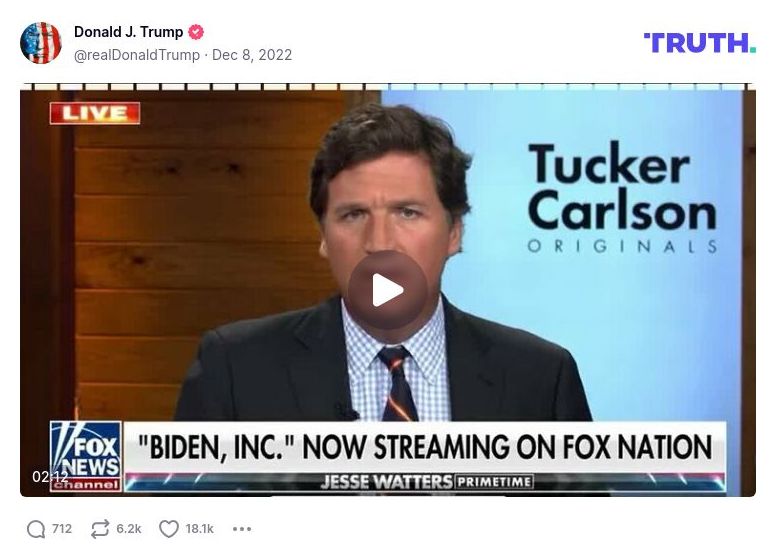The height and width of the screenshot is (559, 777).
Task: Click the 6.2k ReTruth count
Action: (x=129, y=529)
